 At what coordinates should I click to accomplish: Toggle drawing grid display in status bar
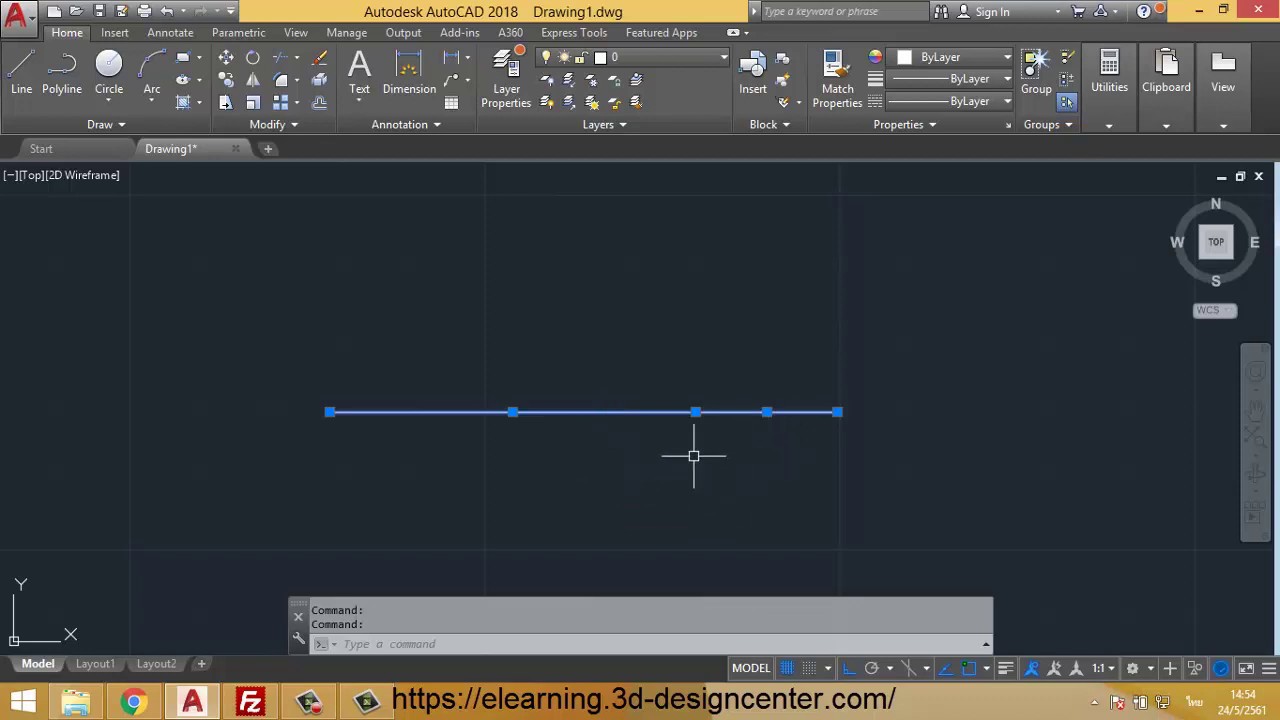tap(787, 668)
